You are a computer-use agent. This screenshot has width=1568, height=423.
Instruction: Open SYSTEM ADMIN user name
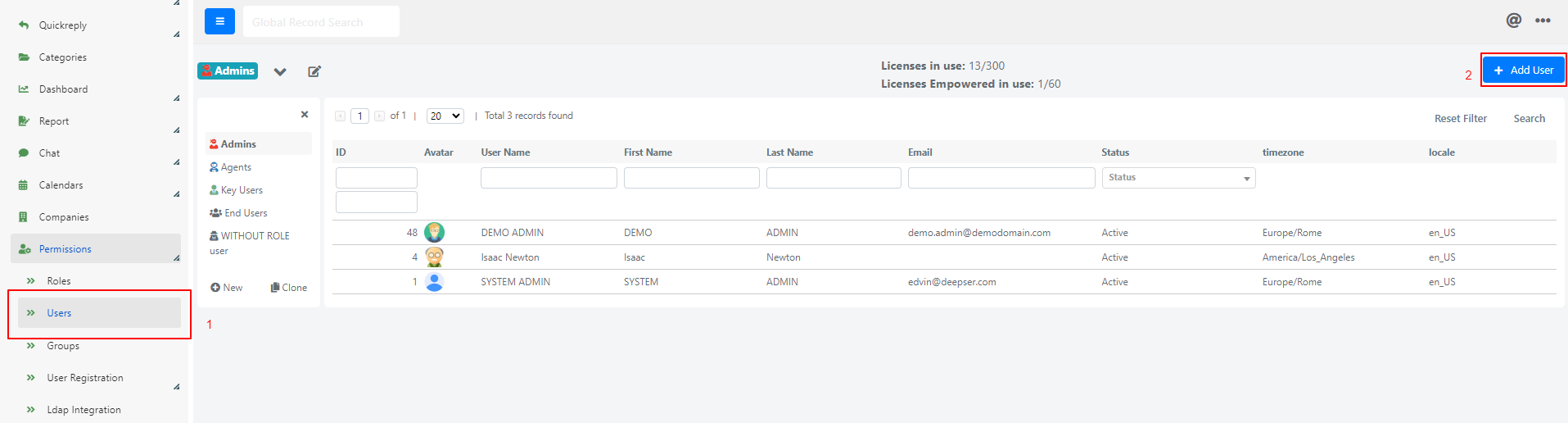coord(516,282)
